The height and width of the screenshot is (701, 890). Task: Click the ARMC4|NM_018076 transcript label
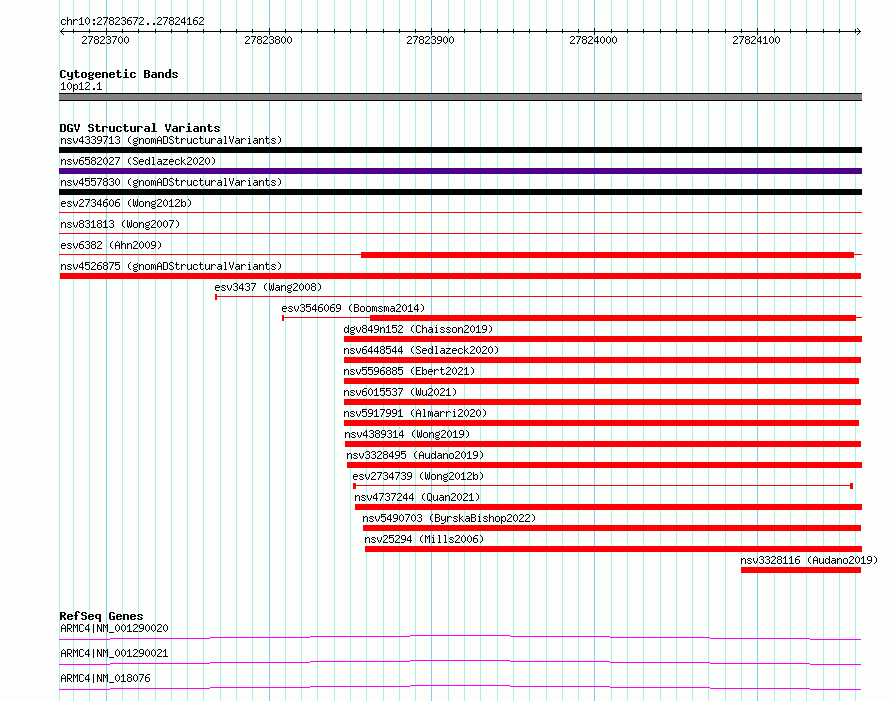105,678
